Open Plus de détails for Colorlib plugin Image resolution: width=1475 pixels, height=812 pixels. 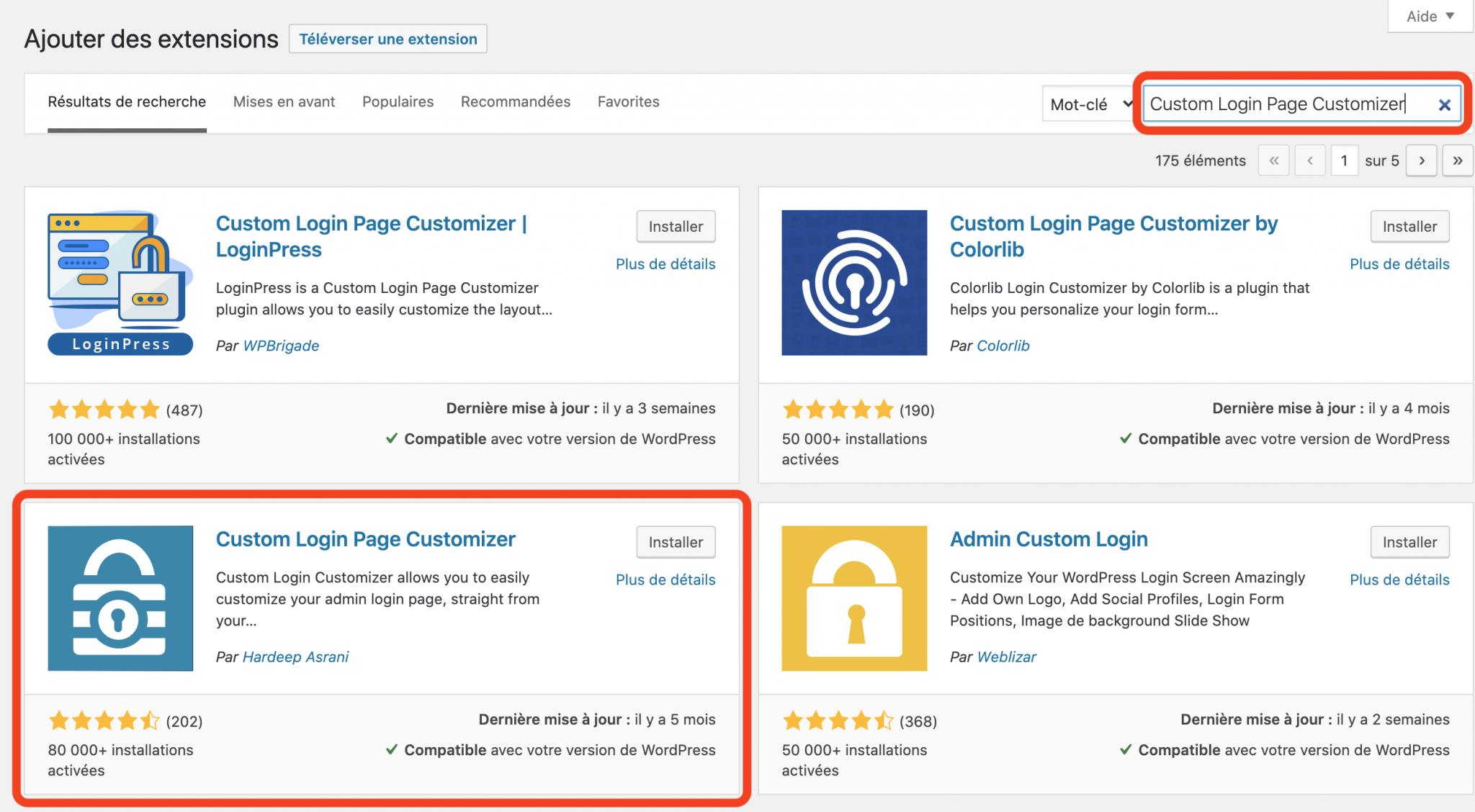tap(1399, 264)
